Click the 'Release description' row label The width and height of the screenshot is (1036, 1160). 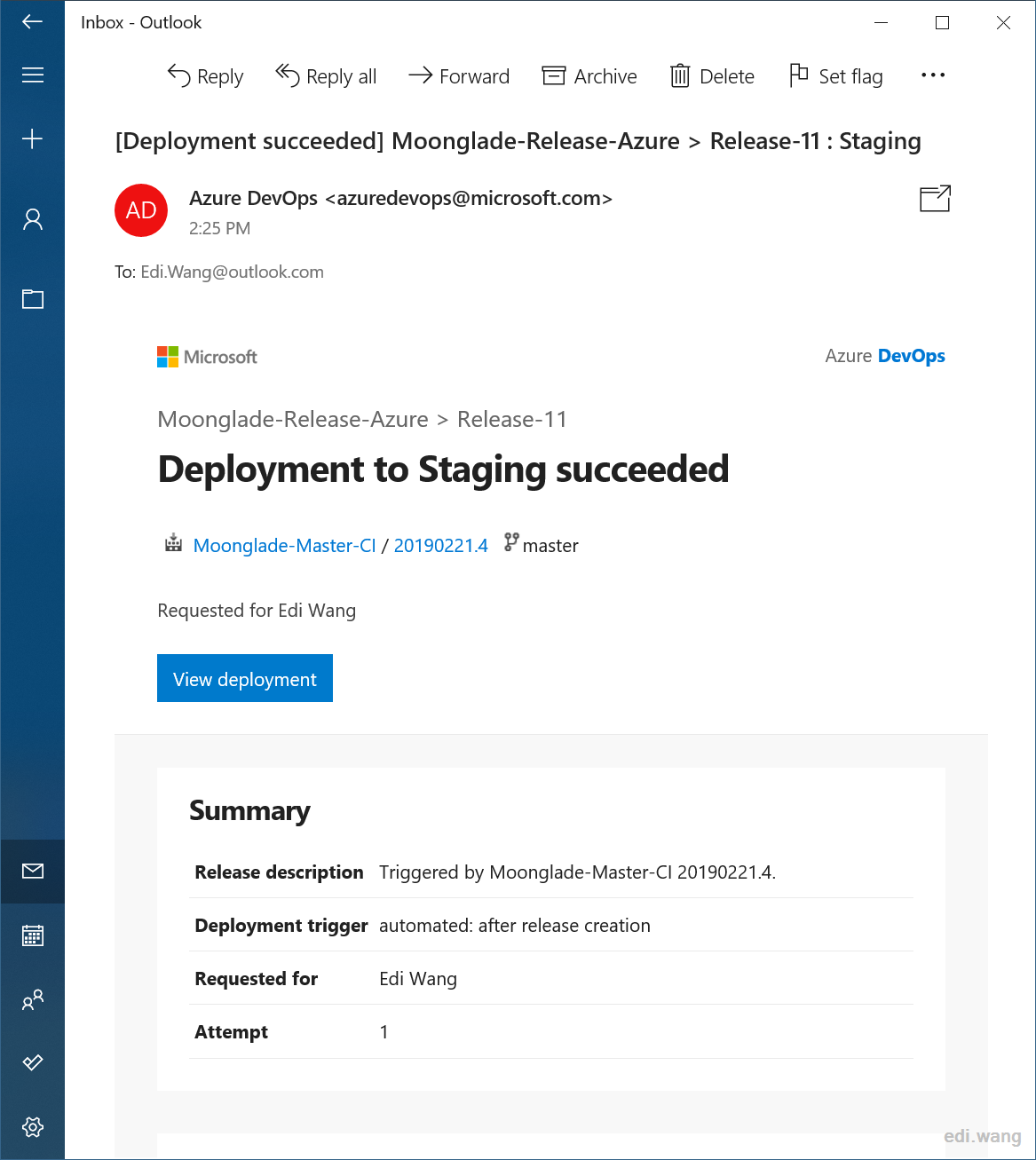[279, 872]
